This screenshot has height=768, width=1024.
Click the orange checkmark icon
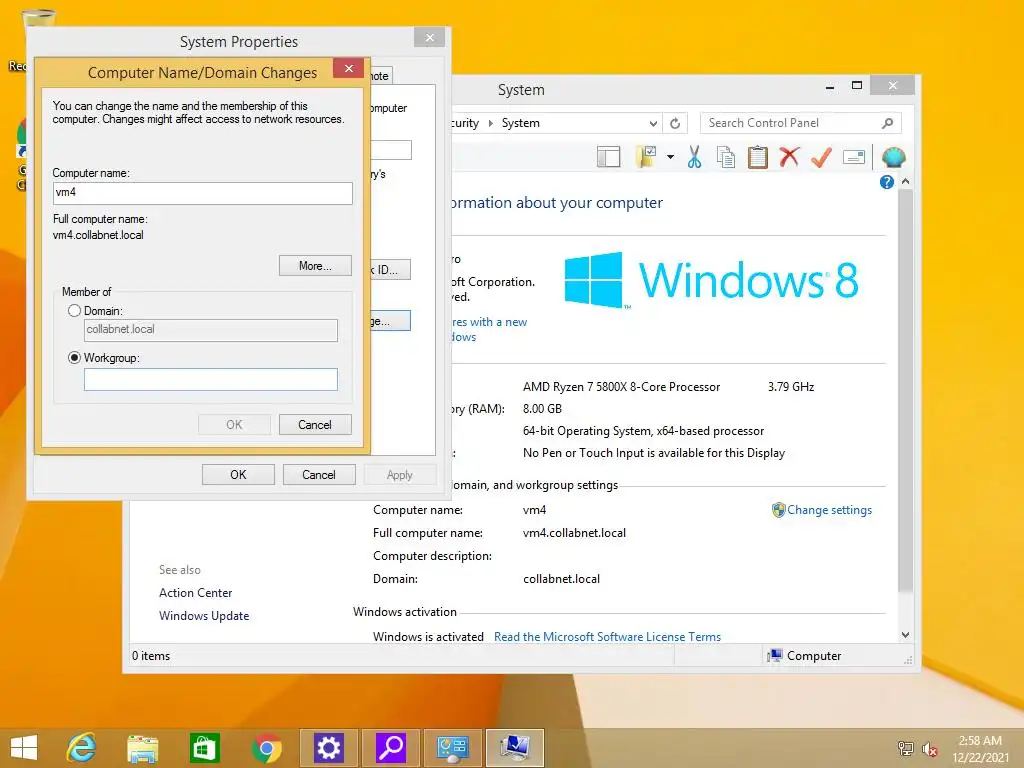pos(822,157)
